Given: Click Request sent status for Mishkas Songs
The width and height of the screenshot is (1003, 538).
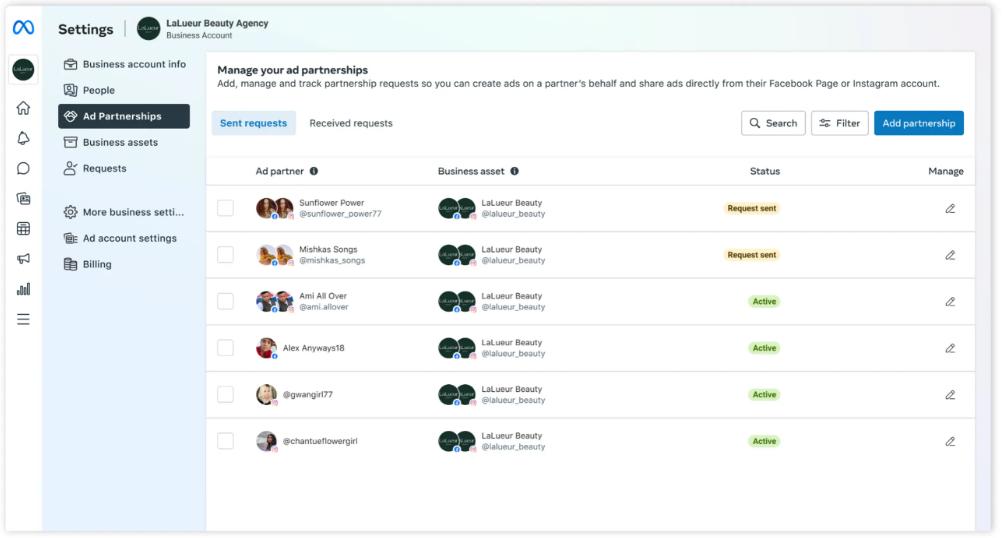Looking at the screenshot, I should tap(752, 255).
